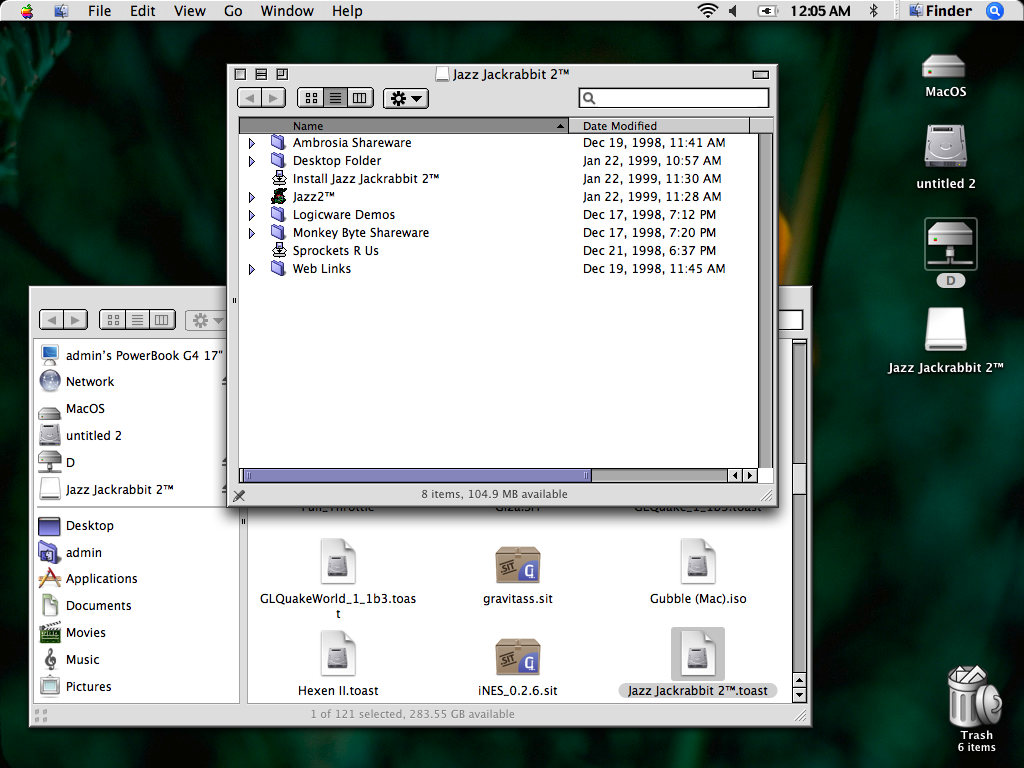Image resolution: width=1024 pixels, height=768 pixels.
Task: Switch Jazz Jackrabbit window to list view
Action: pos(335,98)
